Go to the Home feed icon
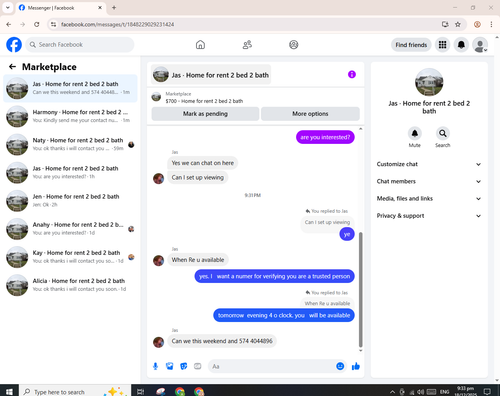 [x=200, y=45]
